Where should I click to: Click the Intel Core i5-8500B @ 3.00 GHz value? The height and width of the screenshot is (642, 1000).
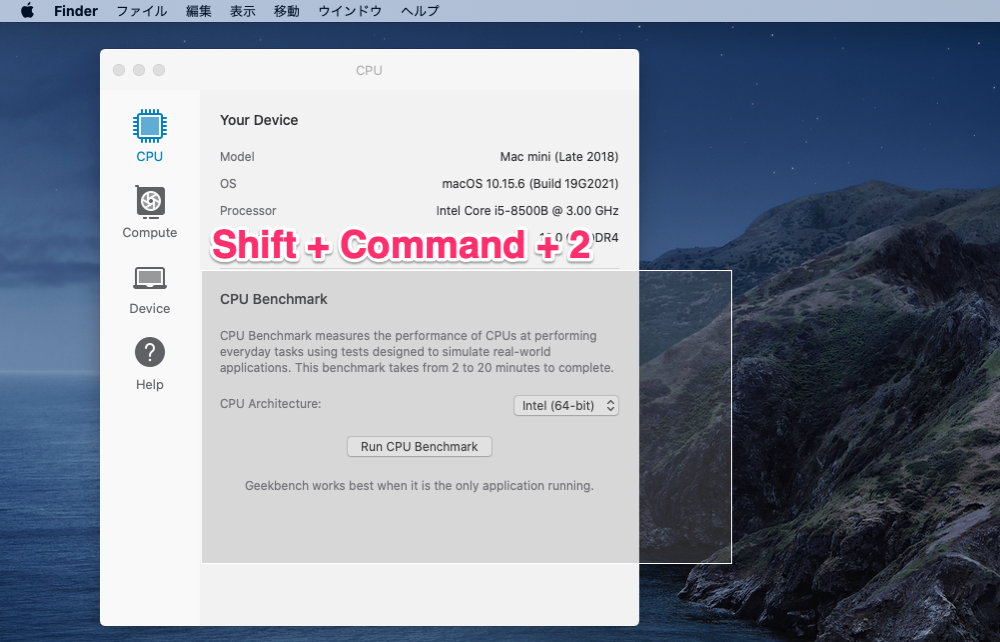click(x=527, y=210)
